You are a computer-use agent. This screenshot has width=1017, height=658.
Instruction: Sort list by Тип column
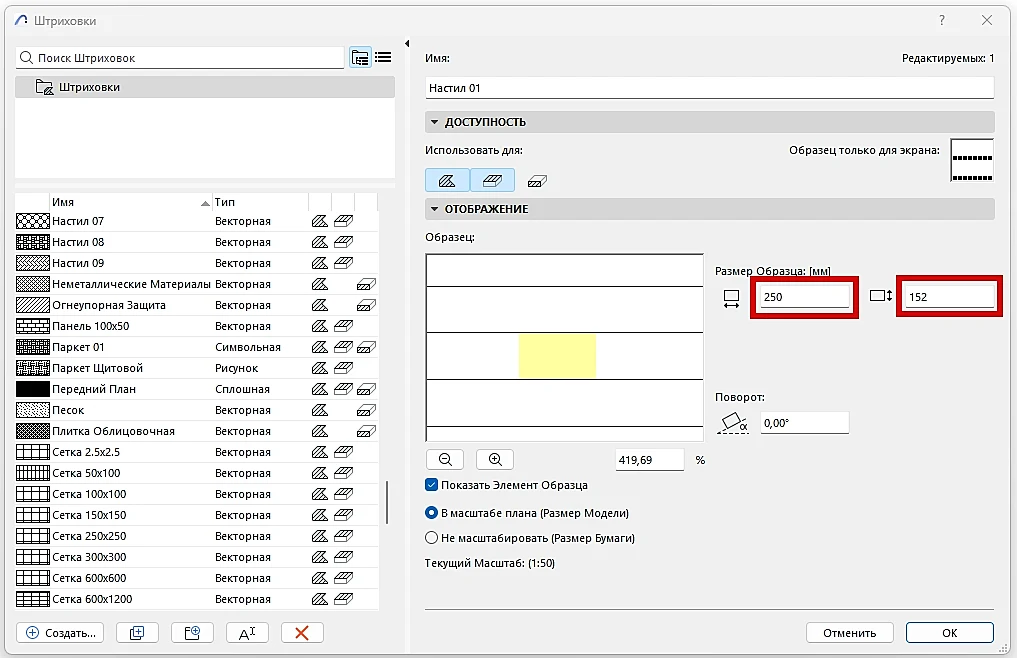point(259,202)
